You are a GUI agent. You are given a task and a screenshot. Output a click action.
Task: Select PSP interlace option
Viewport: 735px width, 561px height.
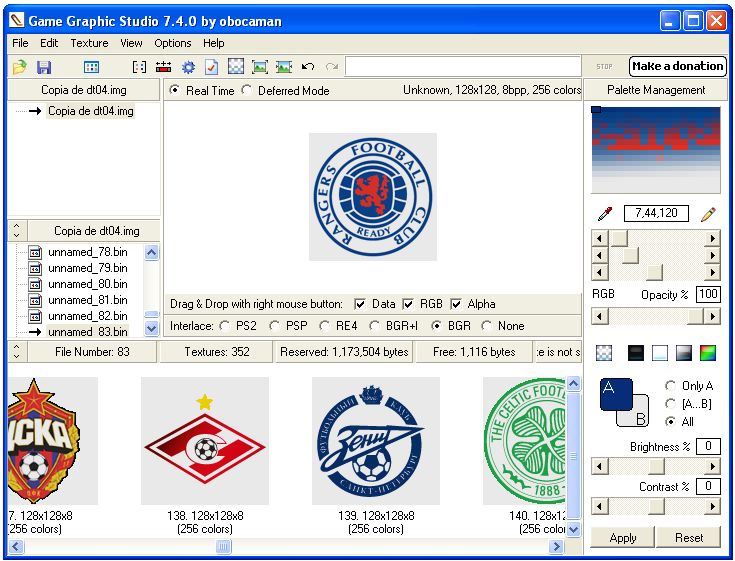tap(275, 326)
